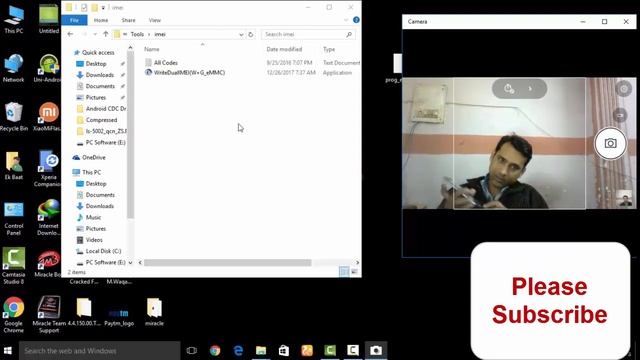Select OneDrive in navigation pane
The image size is (640, 360).
(x=93, y=157)
